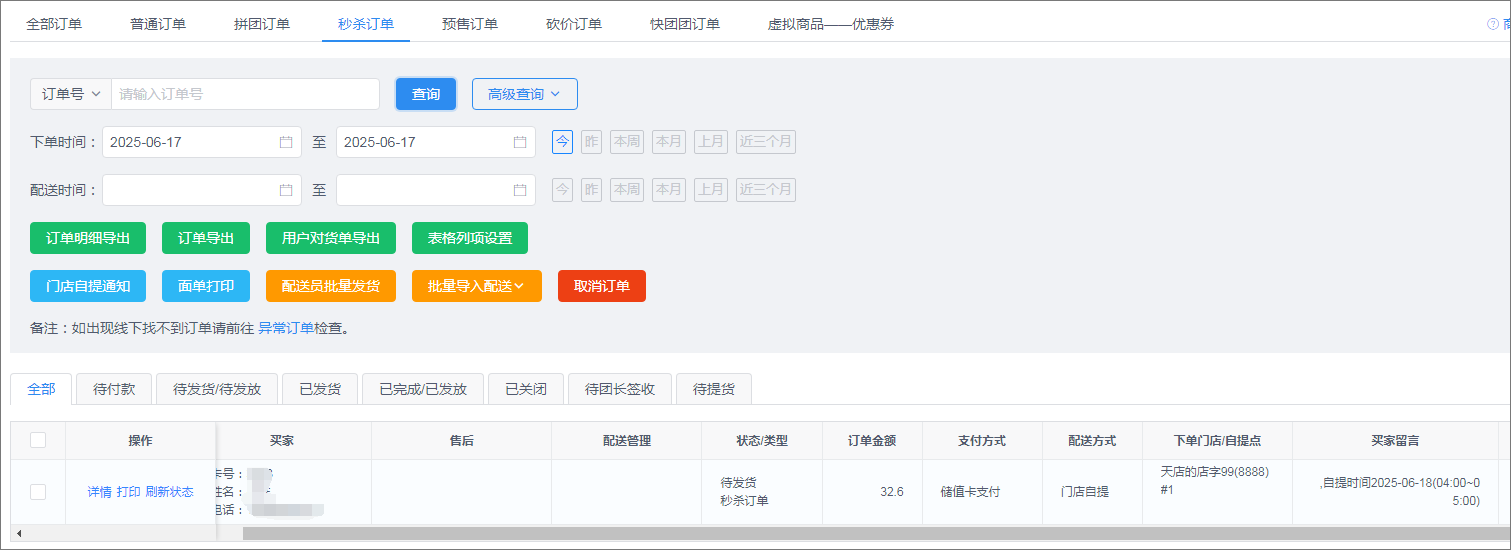Open the 下单时间 end date picker
The image size is (1511, 550).
[436, 142]
